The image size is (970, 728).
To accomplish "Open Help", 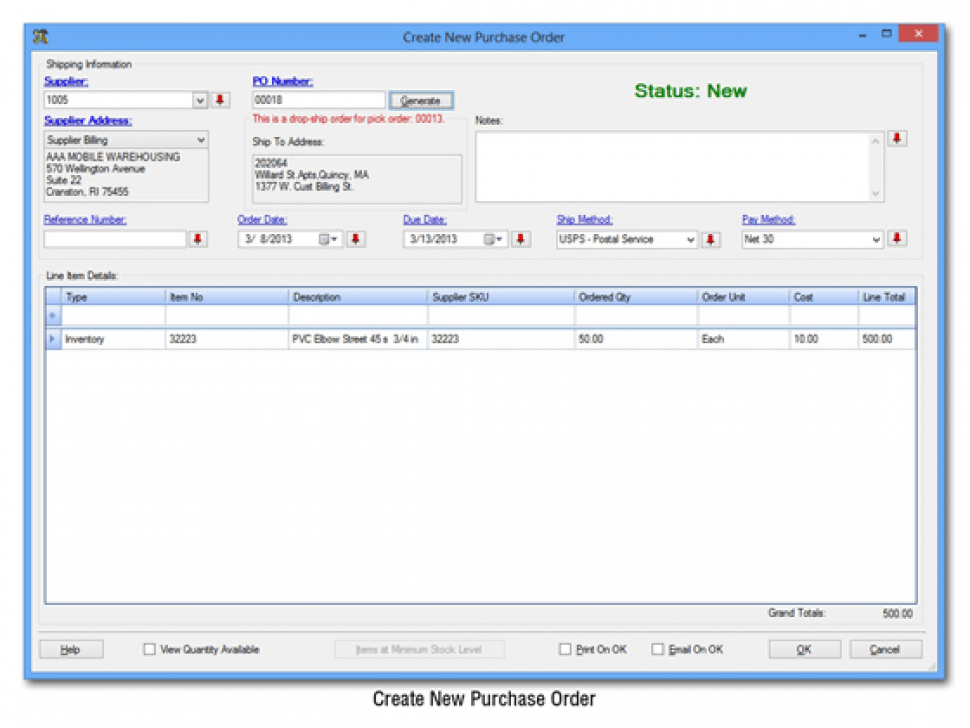I will tap(71, 649).
